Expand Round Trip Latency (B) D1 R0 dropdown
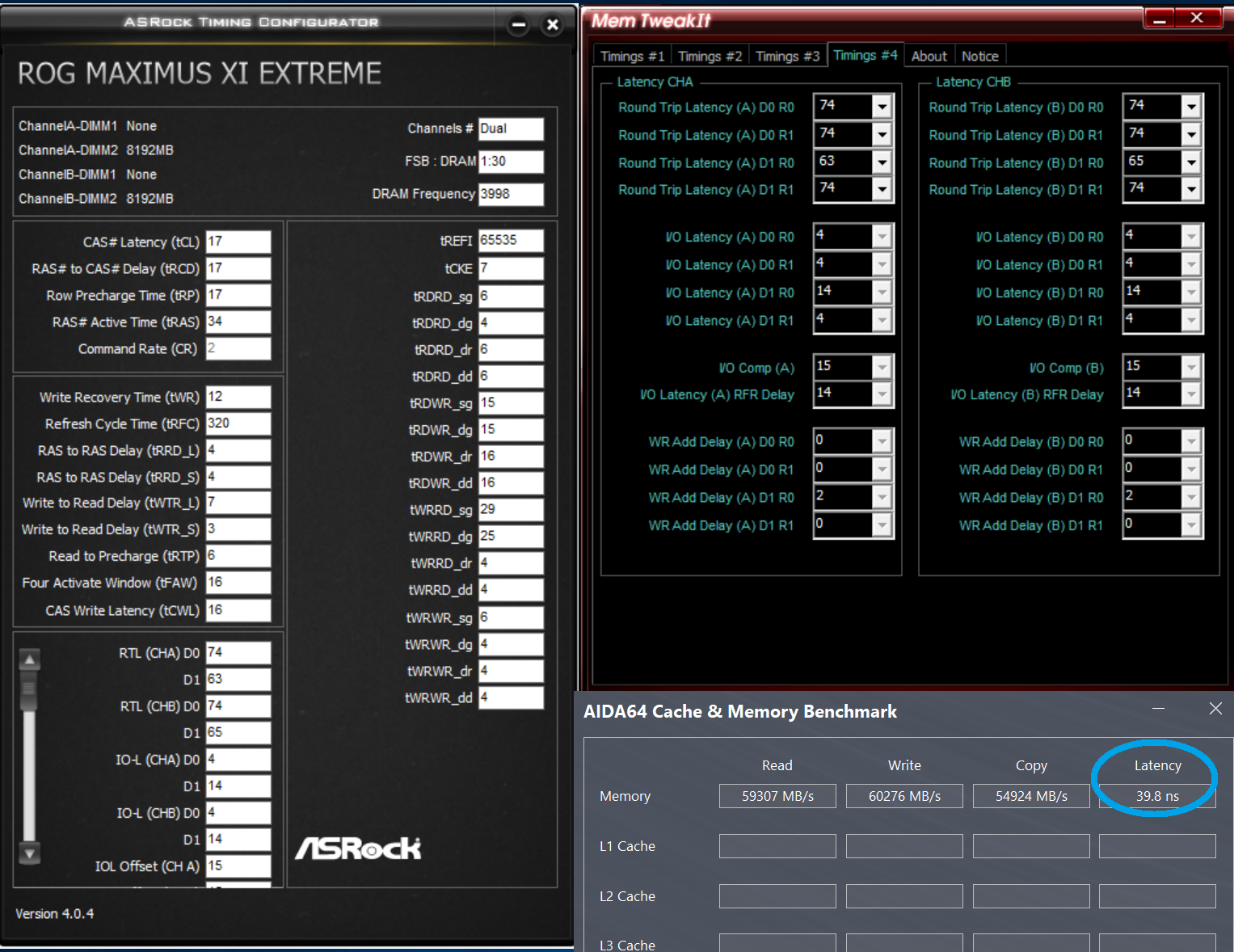Viewport: 1234px width, 952px height. (x=1191, y=162)
